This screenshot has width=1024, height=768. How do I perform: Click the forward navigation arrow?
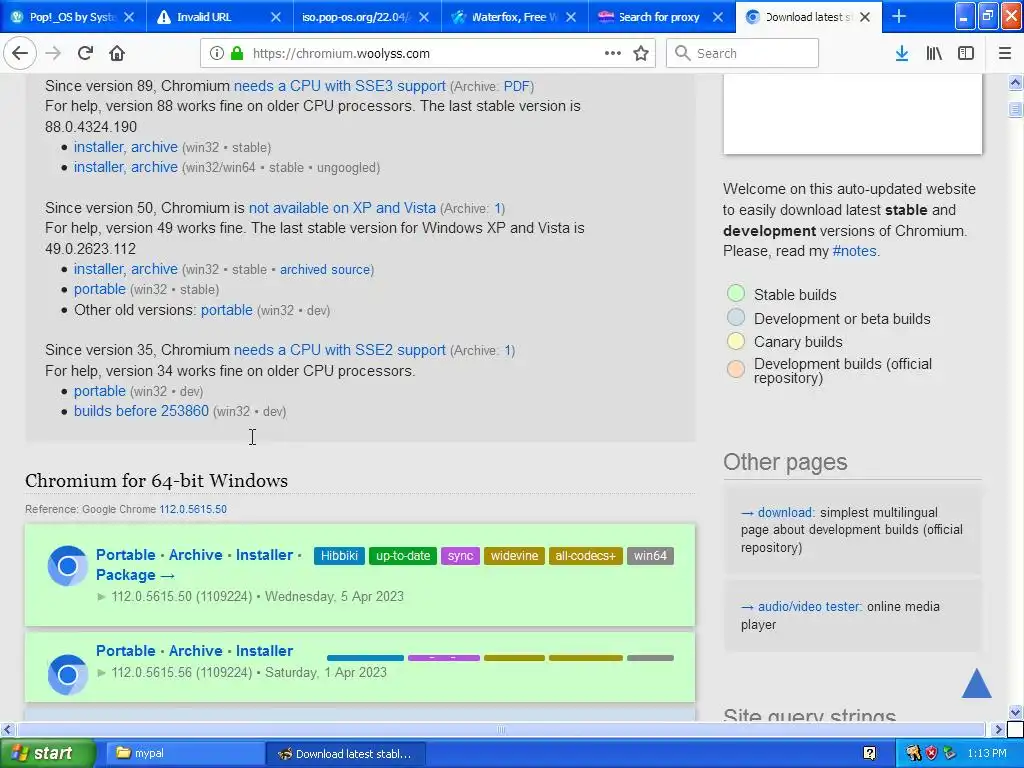[x=54, y=54]
